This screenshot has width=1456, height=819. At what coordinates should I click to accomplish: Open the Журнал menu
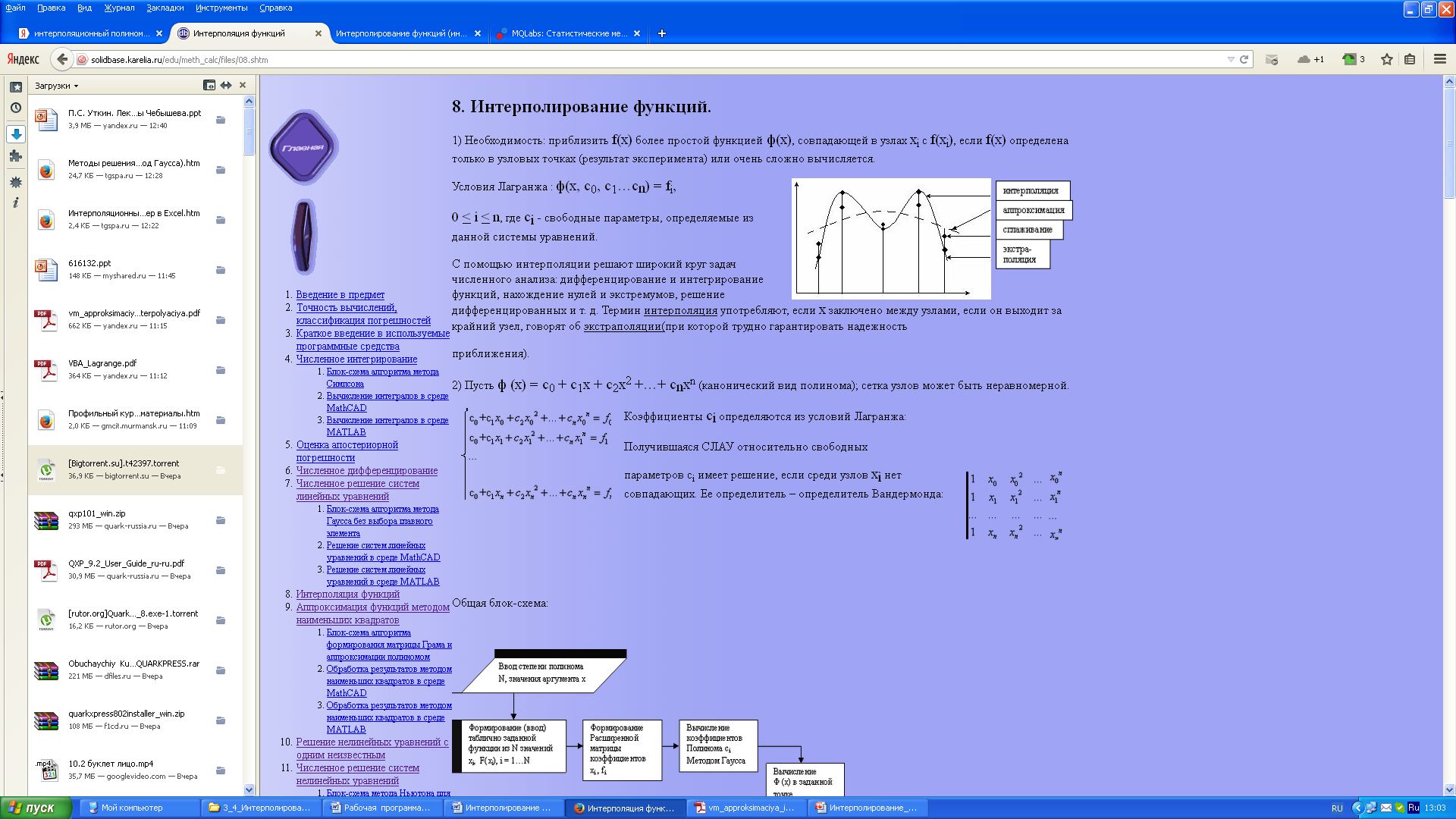point(119,8)
